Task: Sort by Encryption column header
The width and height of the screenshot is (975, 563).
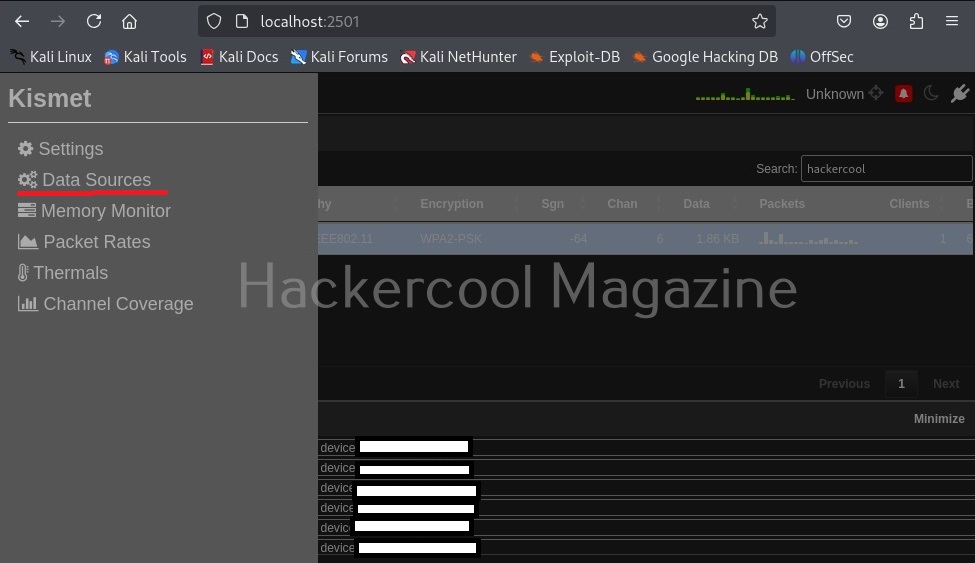Action: [x=451, y=204]
